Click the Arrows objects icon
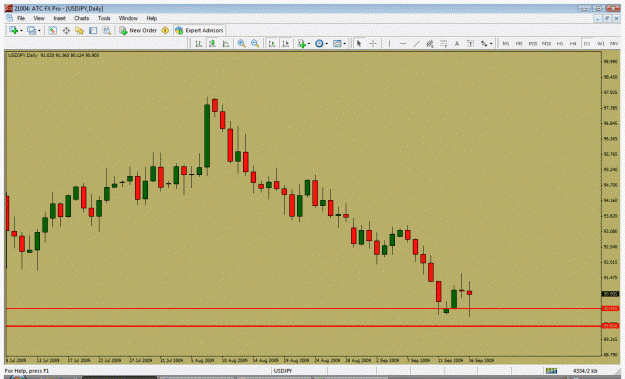This screenshot has height=379, width=625. coord(483,43)
